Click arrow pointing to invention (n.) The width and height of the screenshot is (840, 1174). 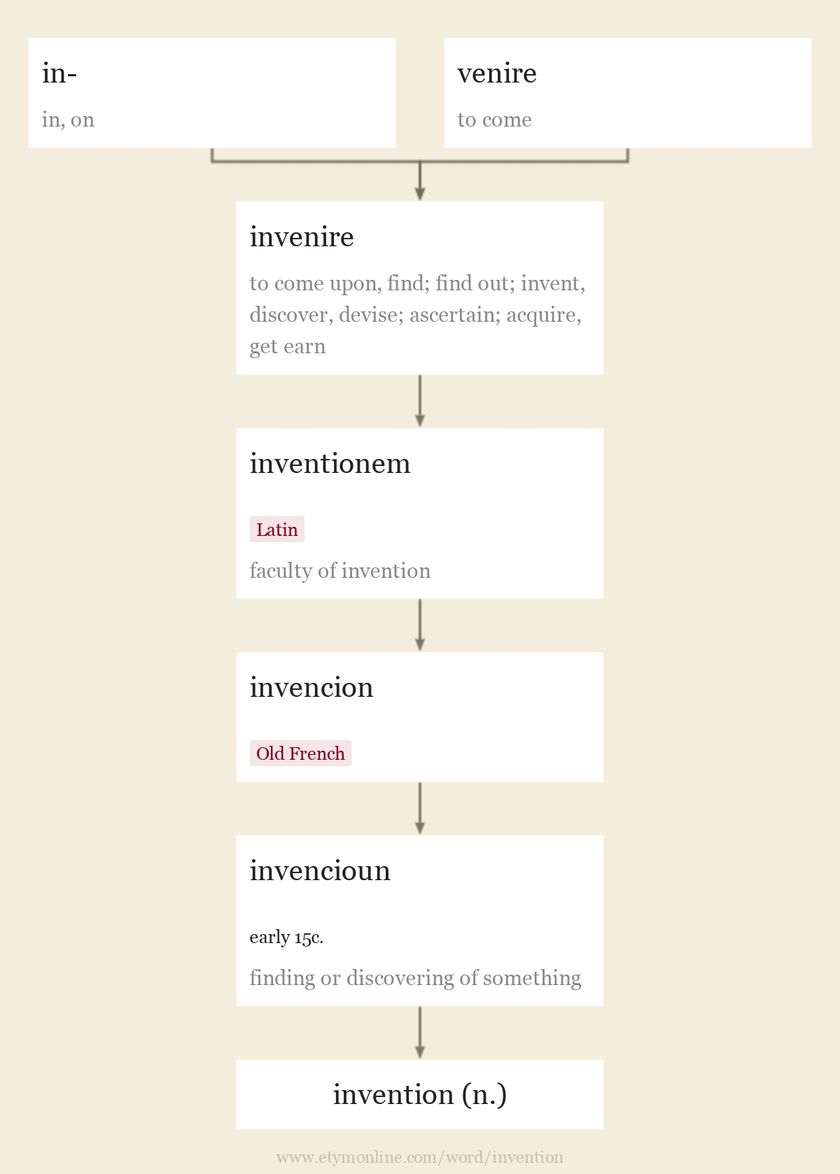click(x=420, y=1032)
